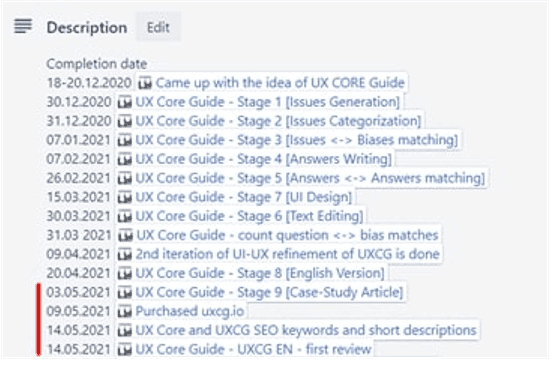The width and height of the screenshot is (553, 365).
Task: Click the date text '07.01.2021'
Action: [79, 140]
